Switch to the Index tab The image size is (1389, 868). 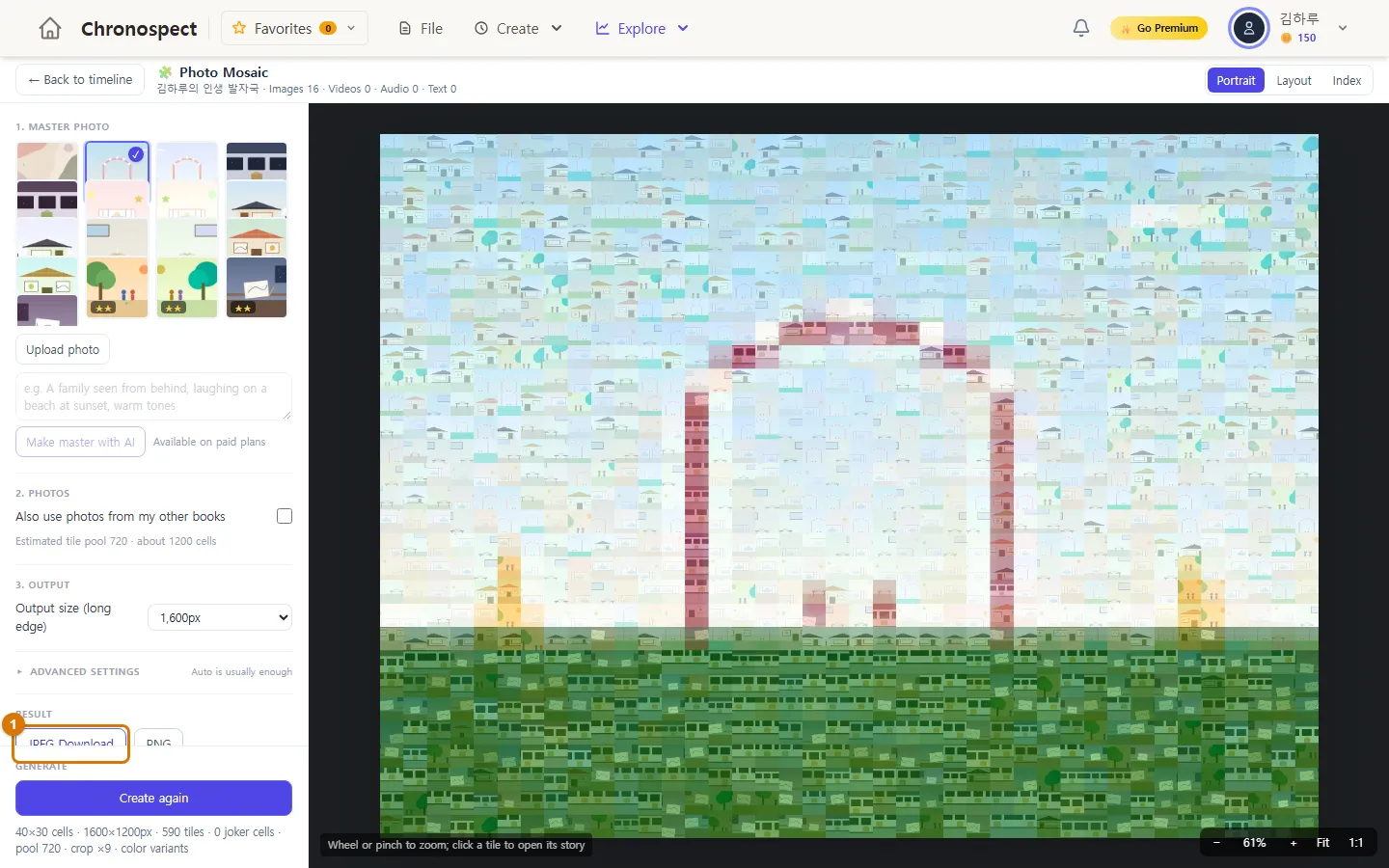coord(1347,80)
